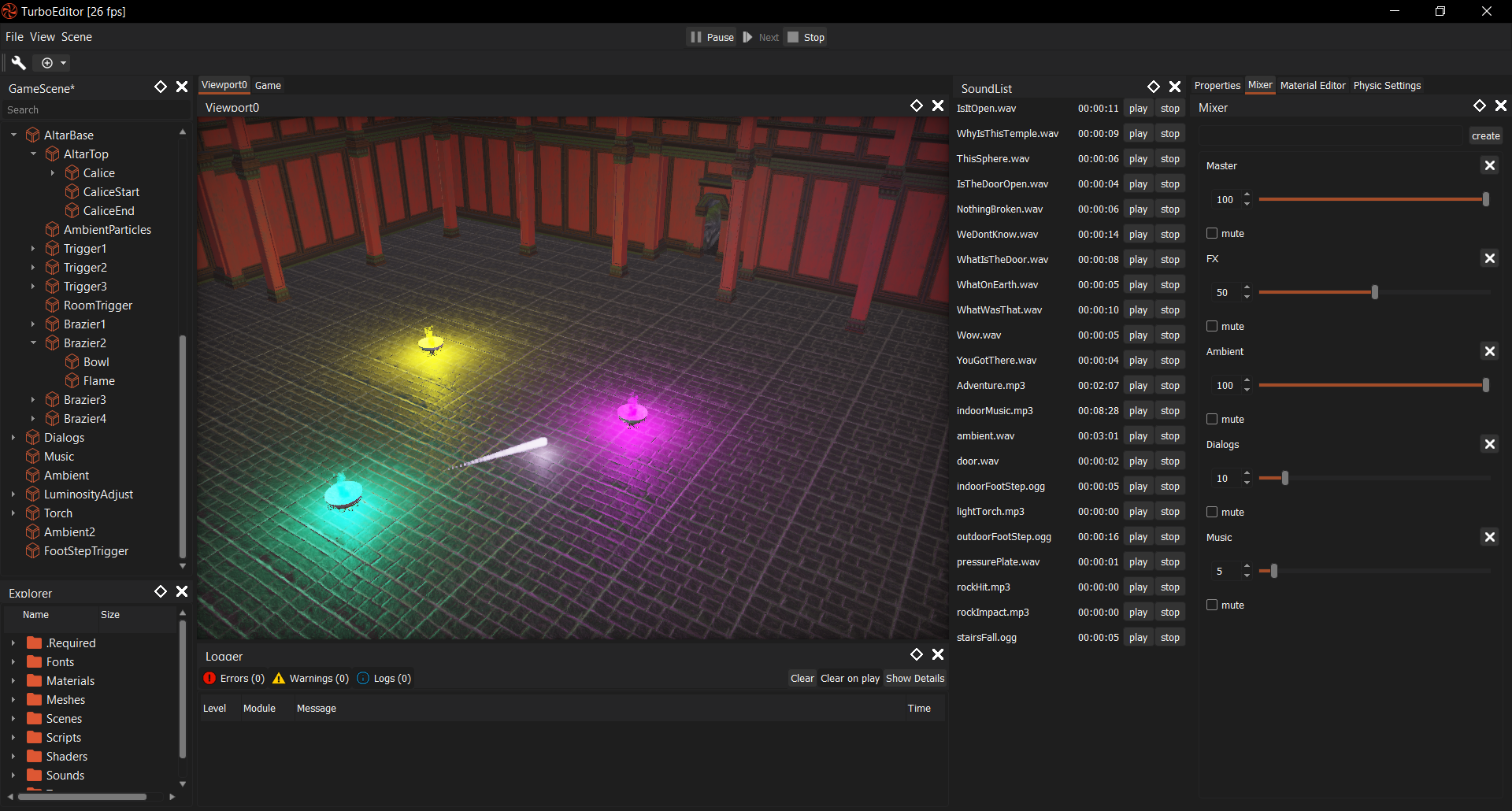Toggle Clear on play in Logger
The width and height of the screenshot is (1512, 811).
850,679
